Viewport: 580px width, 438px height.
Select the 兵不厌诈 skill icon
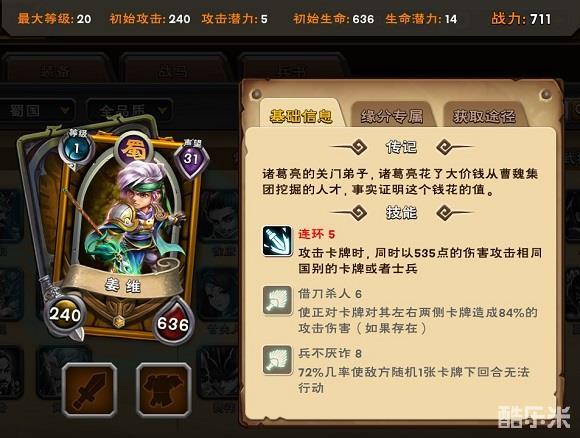pyautogui.click(x=277, y=360)
